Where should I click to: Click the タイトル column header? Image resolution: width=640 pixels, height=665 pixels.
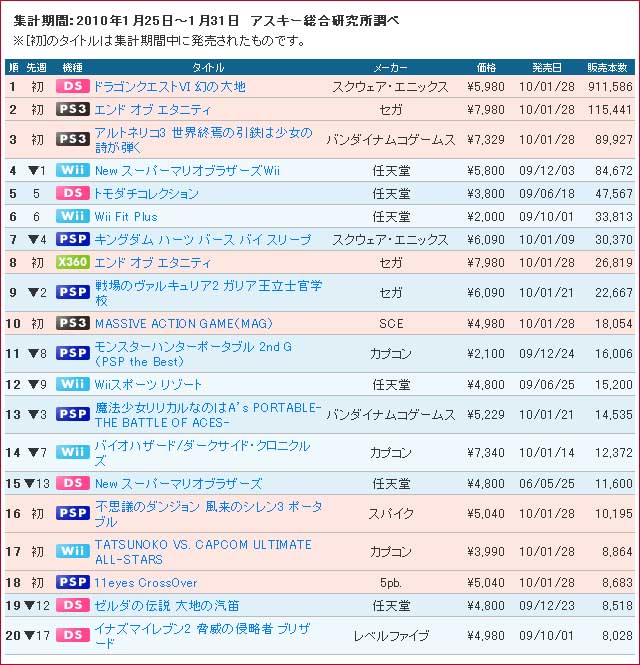point(208,67)
